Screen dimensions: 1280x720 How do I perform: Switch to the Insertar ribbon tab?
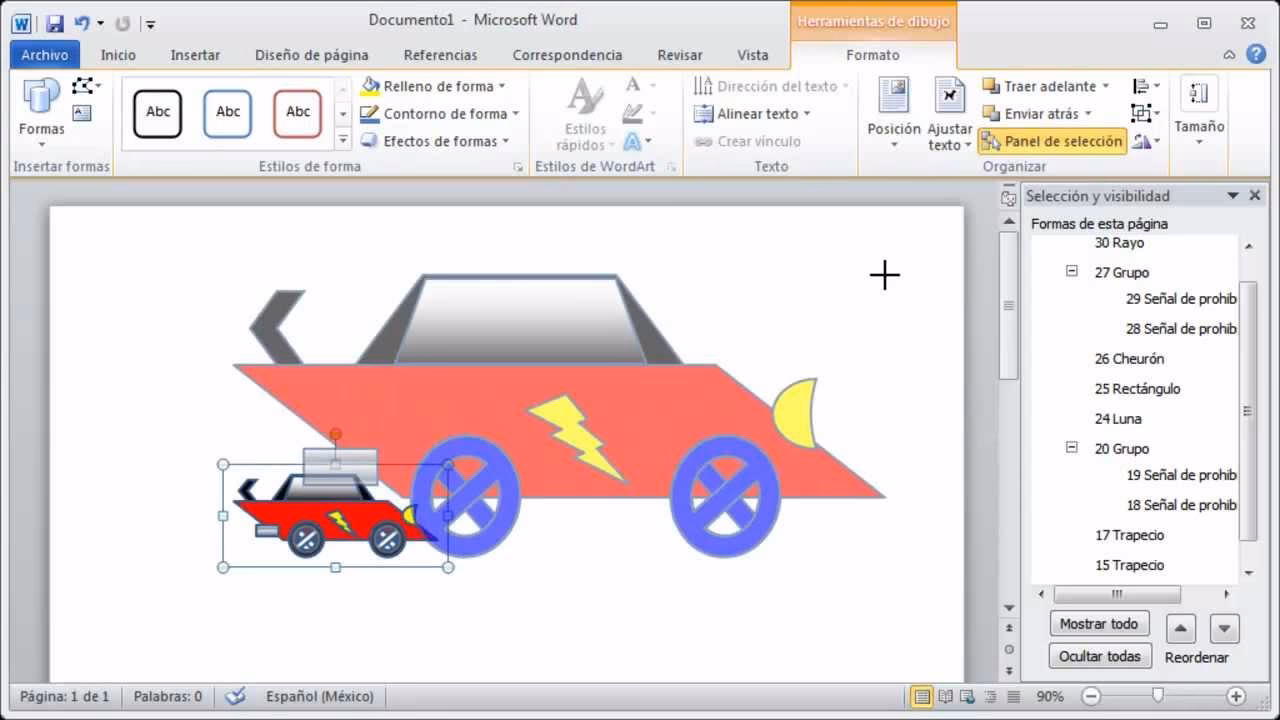click(195, 54)
